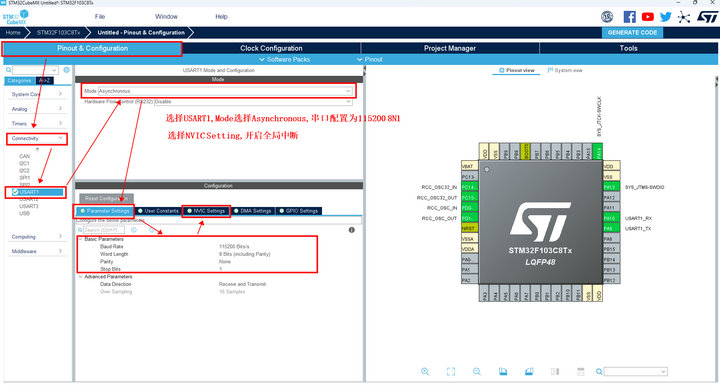Viewport: 720px width, 385px height.
Task: Click the NRST pin on chip
Action: [x=469, y=228]
